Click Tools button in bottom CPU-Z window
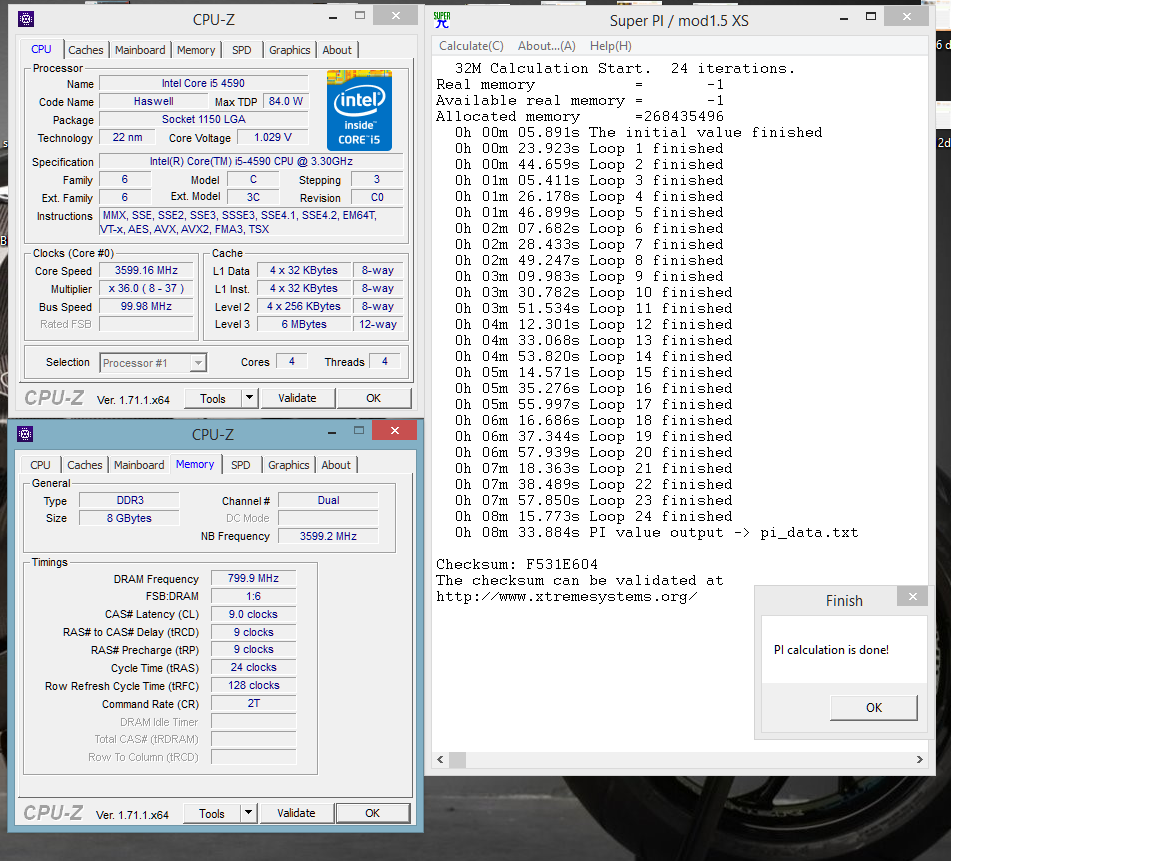 pos(212,813)
